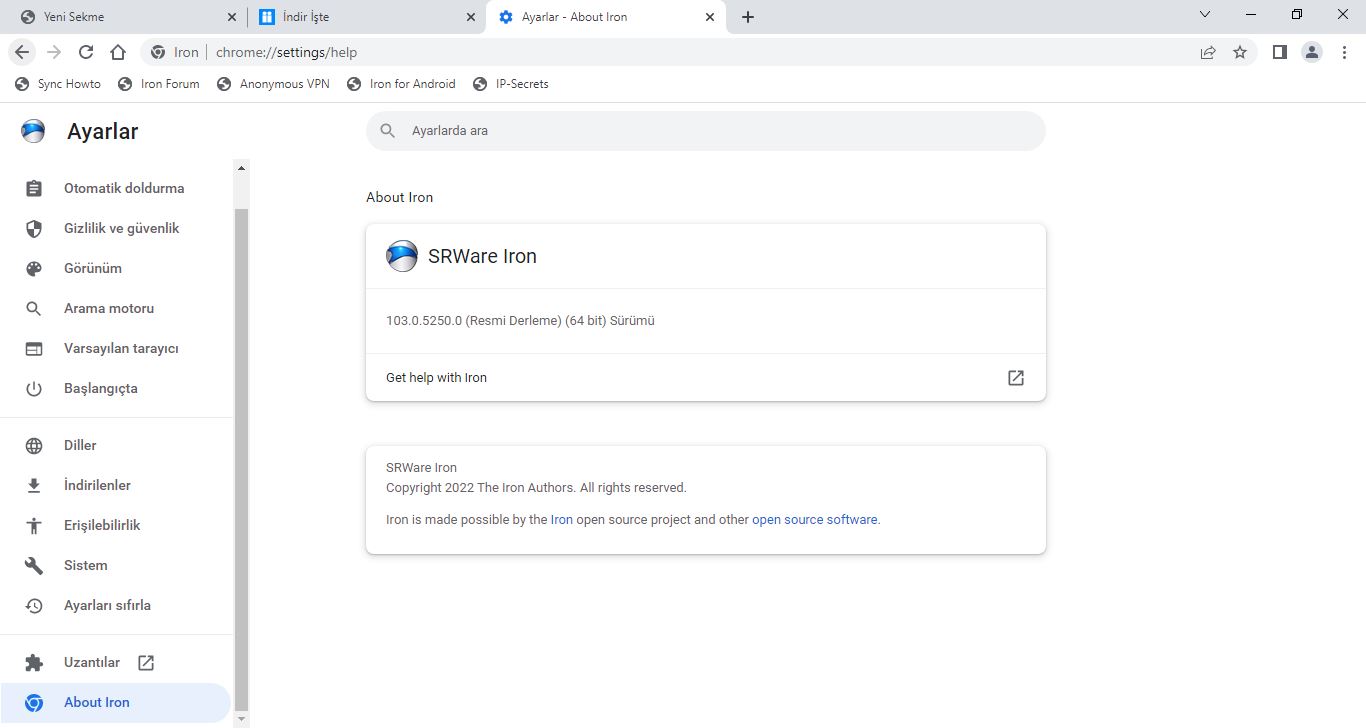Select About Iron in sidebar
Screen dimensions: 1366x728
pos(115,702)
